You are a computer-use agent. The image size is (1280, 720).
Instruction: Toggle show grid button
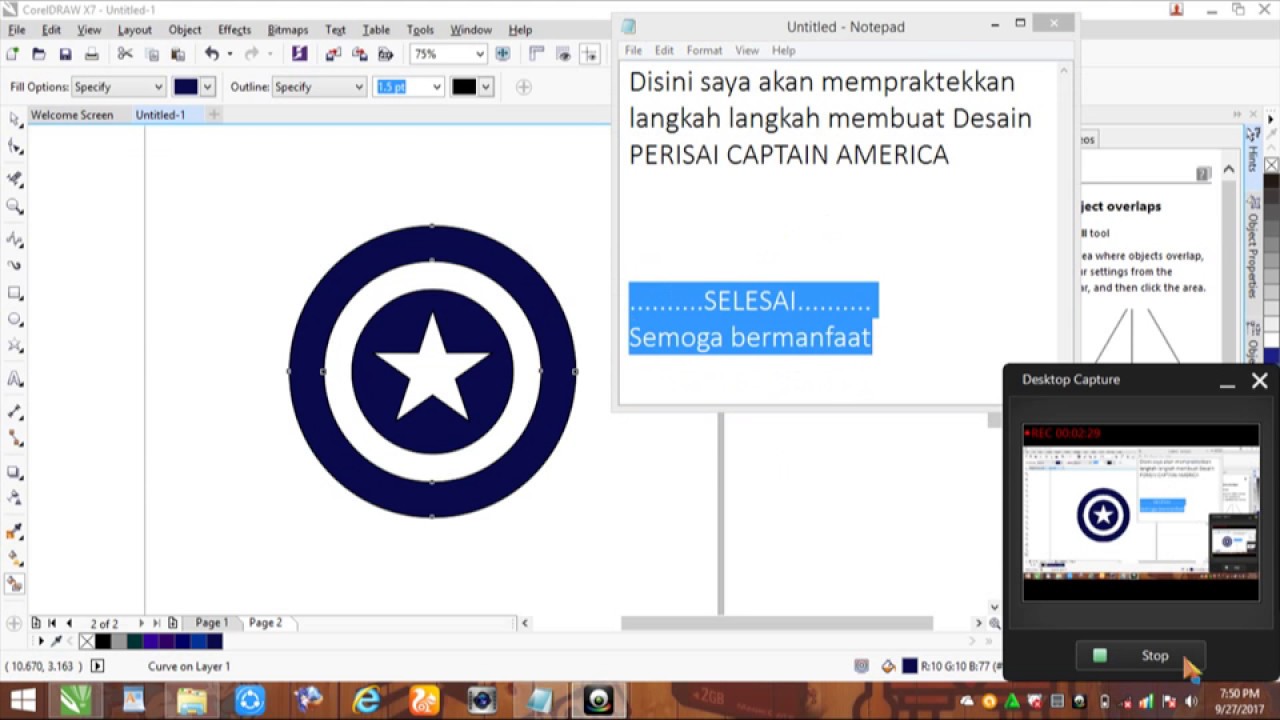[566, 54]
